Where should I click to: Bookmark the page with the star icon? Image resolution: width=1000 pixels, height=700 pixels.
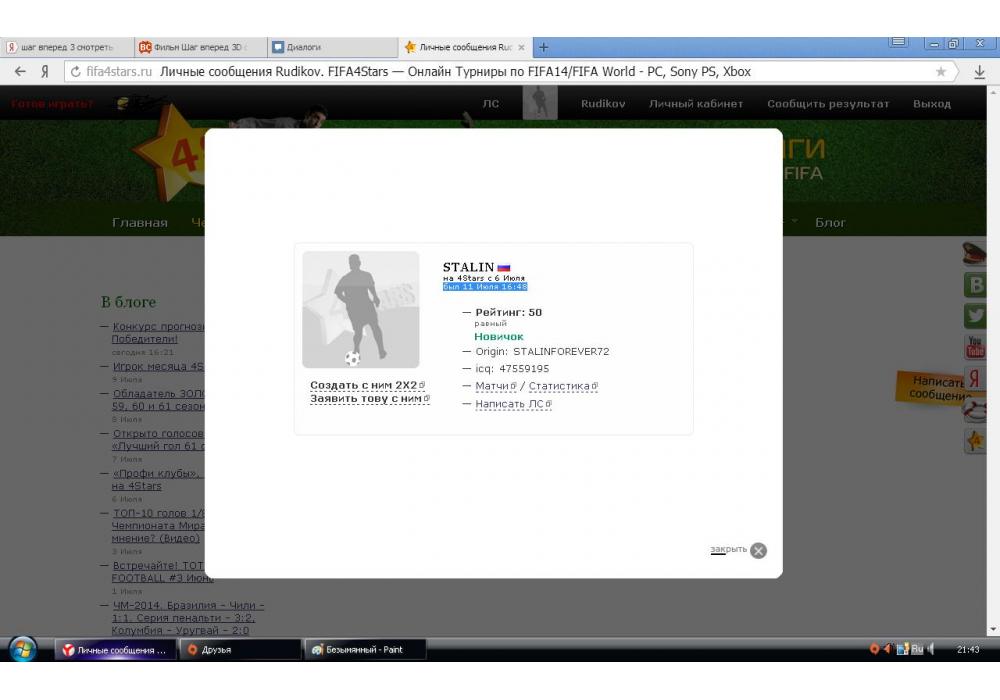[x=940, y=71]
